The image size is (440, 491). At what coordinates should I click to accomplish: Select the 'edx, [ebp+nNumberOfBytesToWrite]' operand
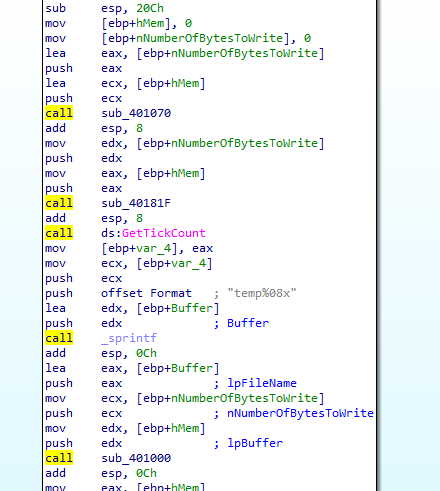point(213,143)
